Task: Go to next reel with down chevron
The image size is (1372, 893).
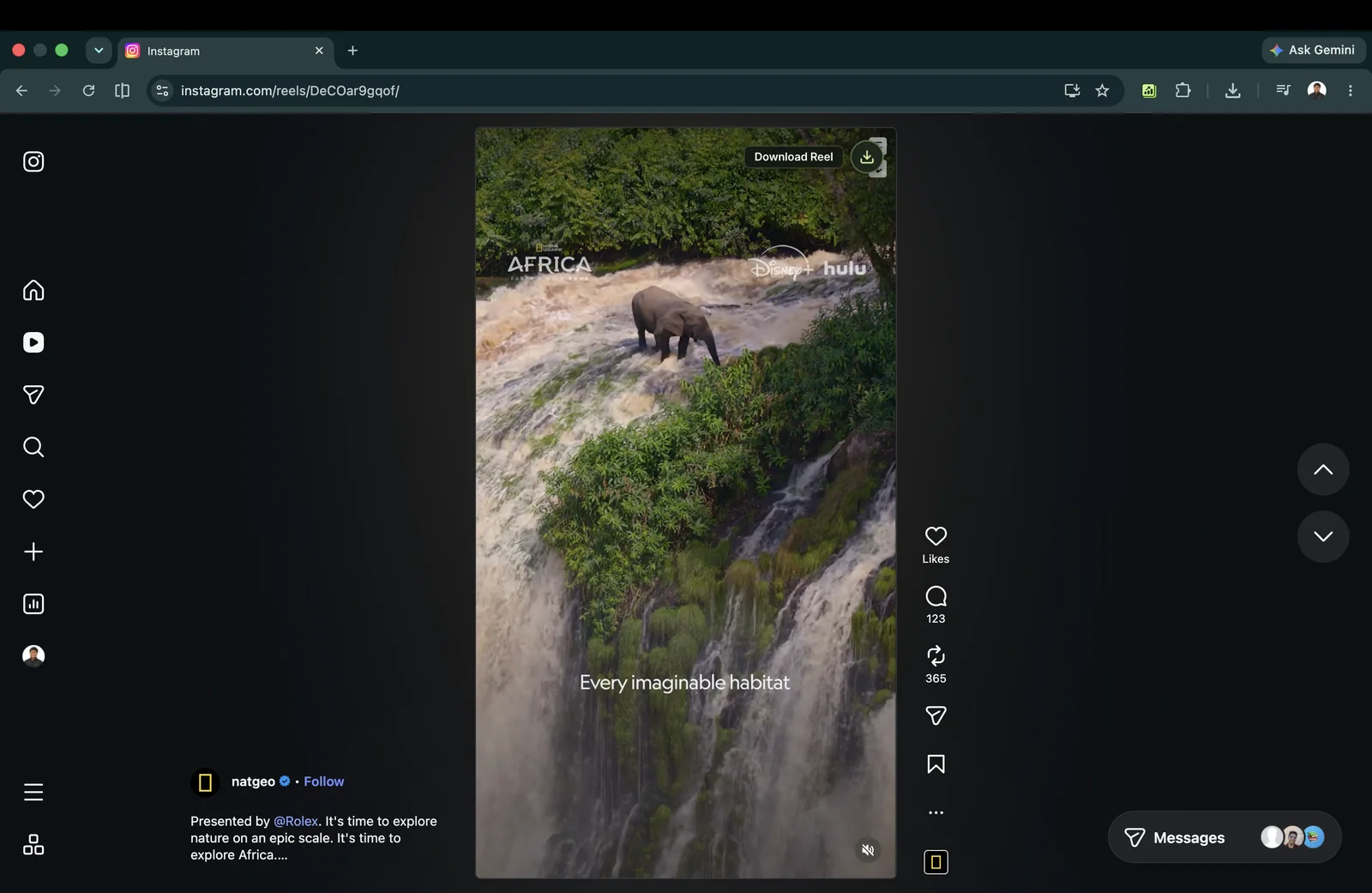Action: pyautogui.click(x=1323, y=536)
